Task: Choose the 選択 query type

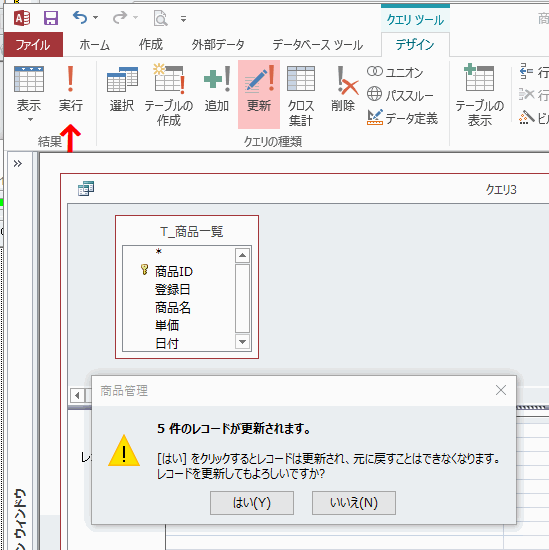Action: 122,89
